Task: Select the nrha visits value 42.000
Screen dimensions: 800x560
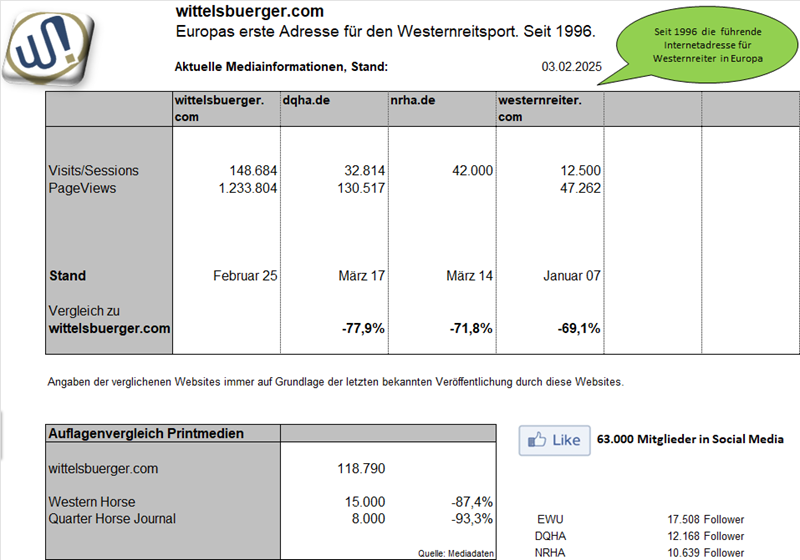Action: tap(472, 170)
